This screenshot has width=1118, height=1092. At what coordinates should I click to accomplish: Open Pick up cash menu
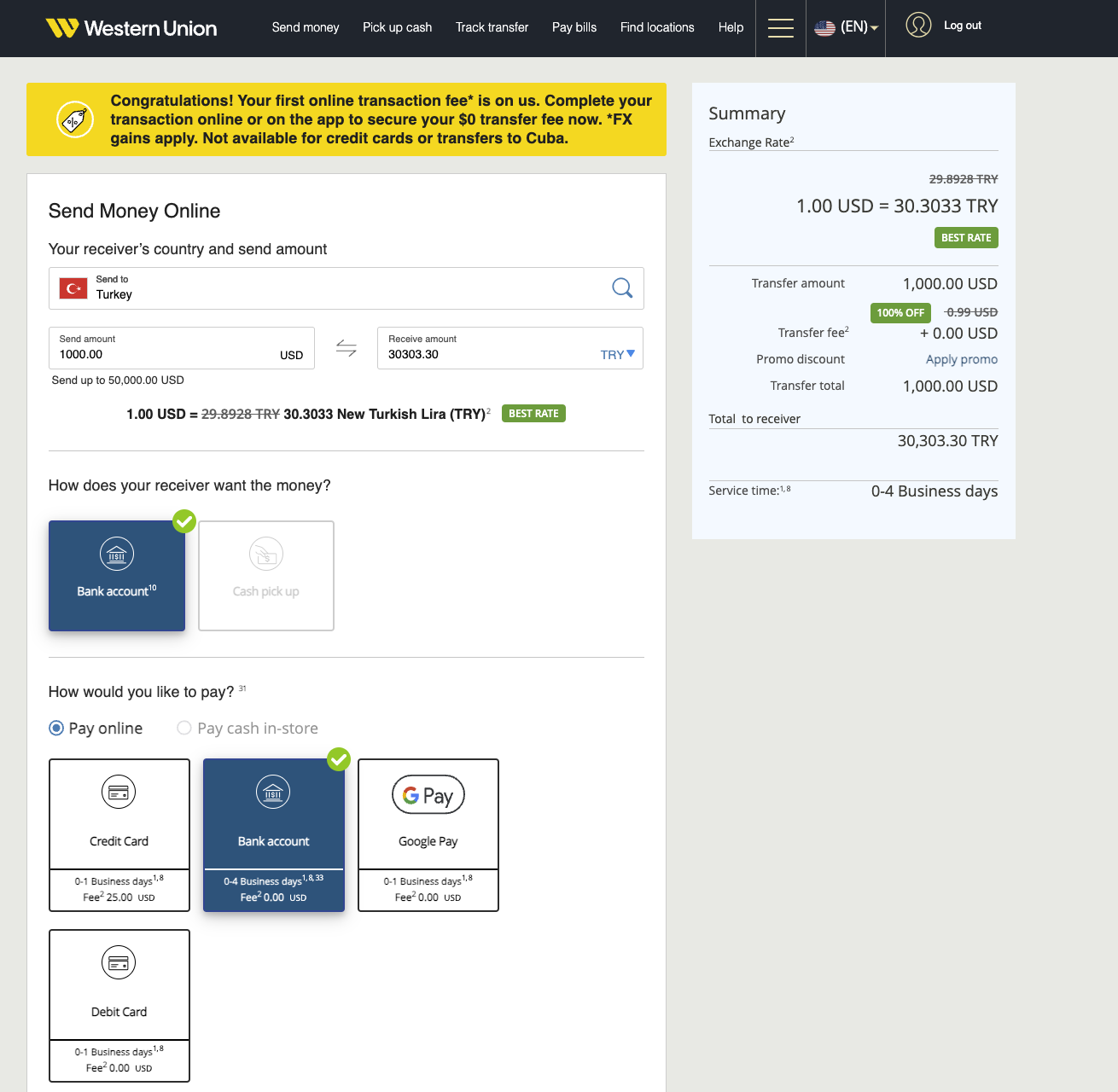[x=398, y=27]
